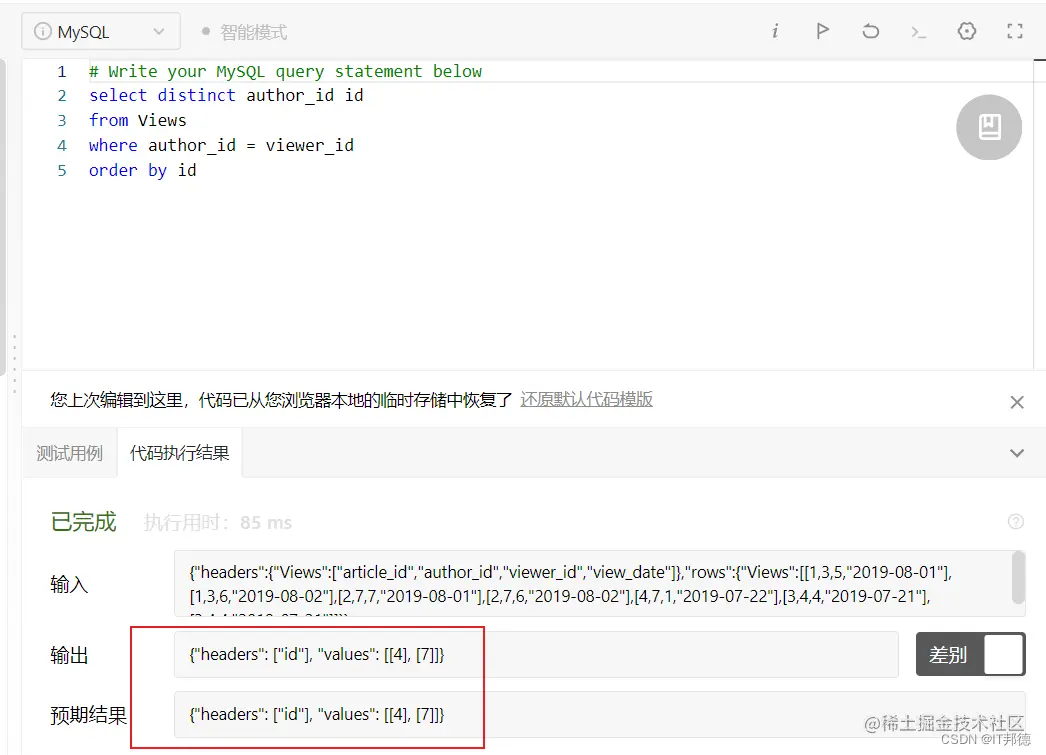Screen dimensions: 1046x755
Task: Click the run code play icon
Action: point(822,31)
